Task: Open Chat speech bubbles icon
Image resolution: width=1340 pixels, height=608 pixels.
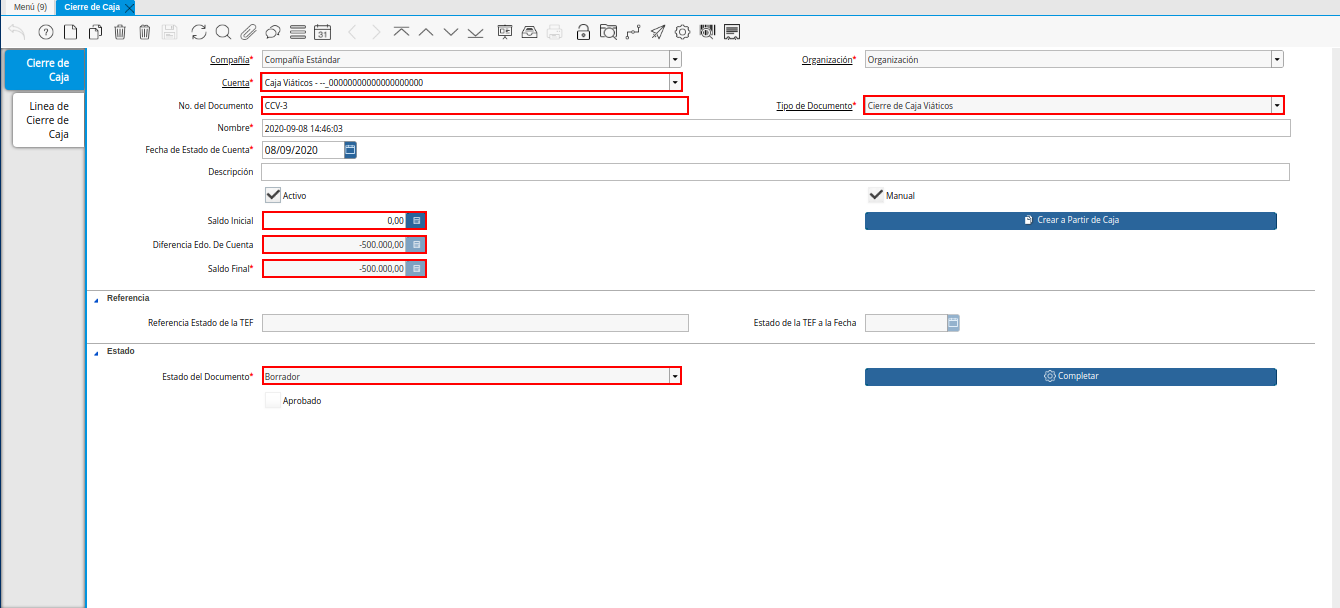Action: point(272,32)
